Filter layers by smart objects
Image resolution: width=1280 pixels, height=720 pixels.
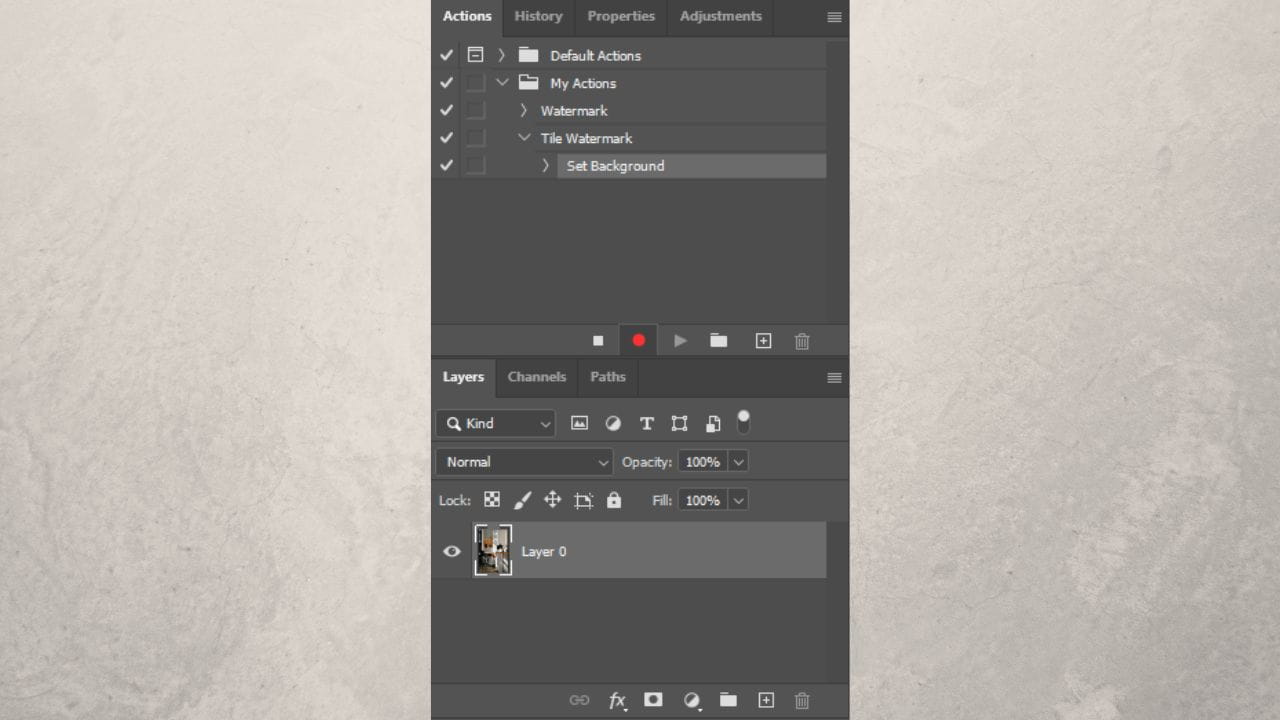pyautogui.click(x=713, y=423)
